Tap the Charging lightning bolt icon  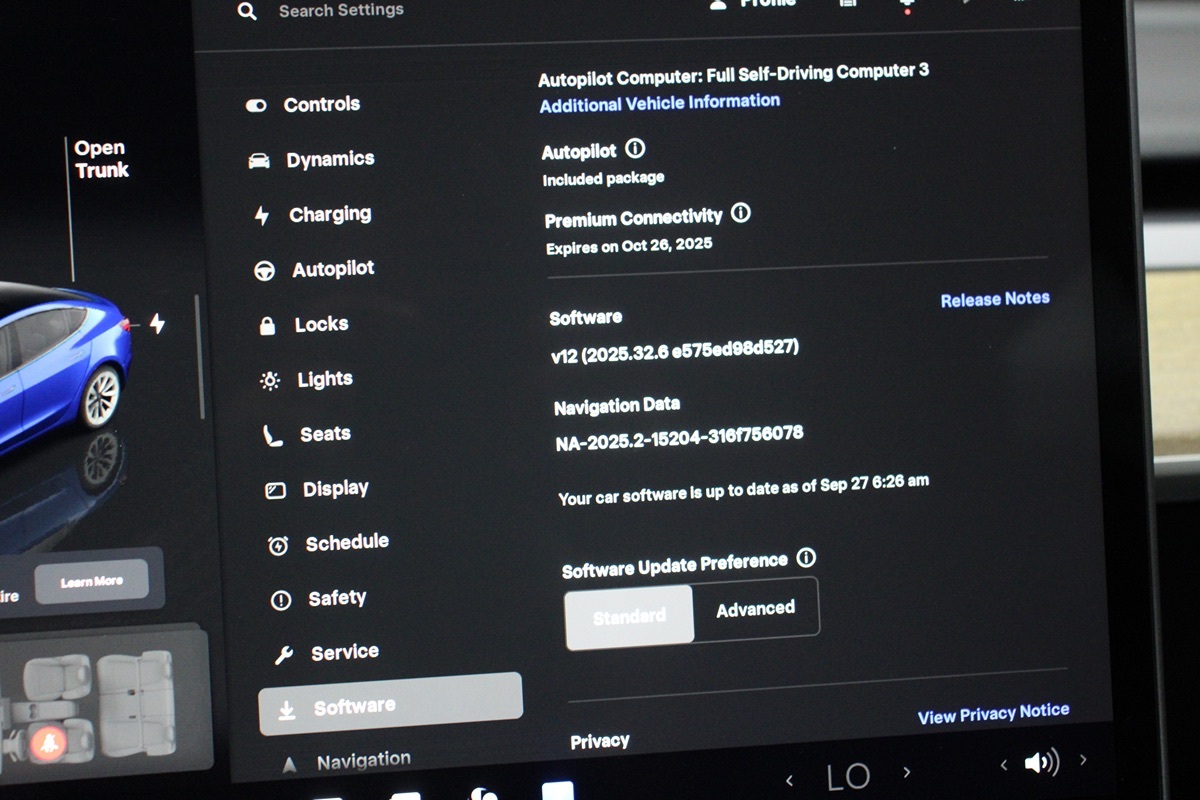tap(262, 215)
